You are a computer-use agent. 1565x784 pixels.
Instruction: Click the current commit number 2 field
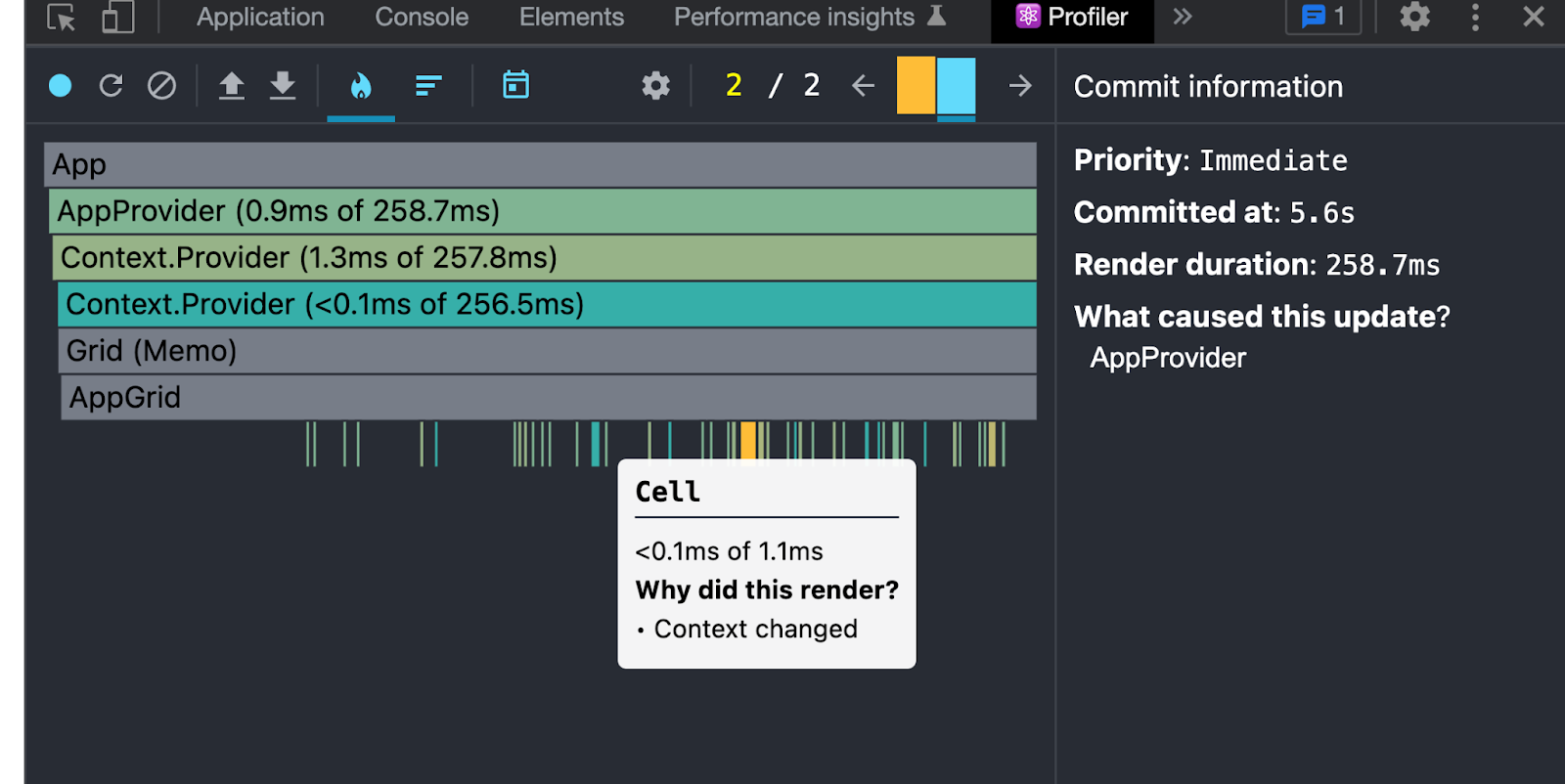(x=734, y=85)
